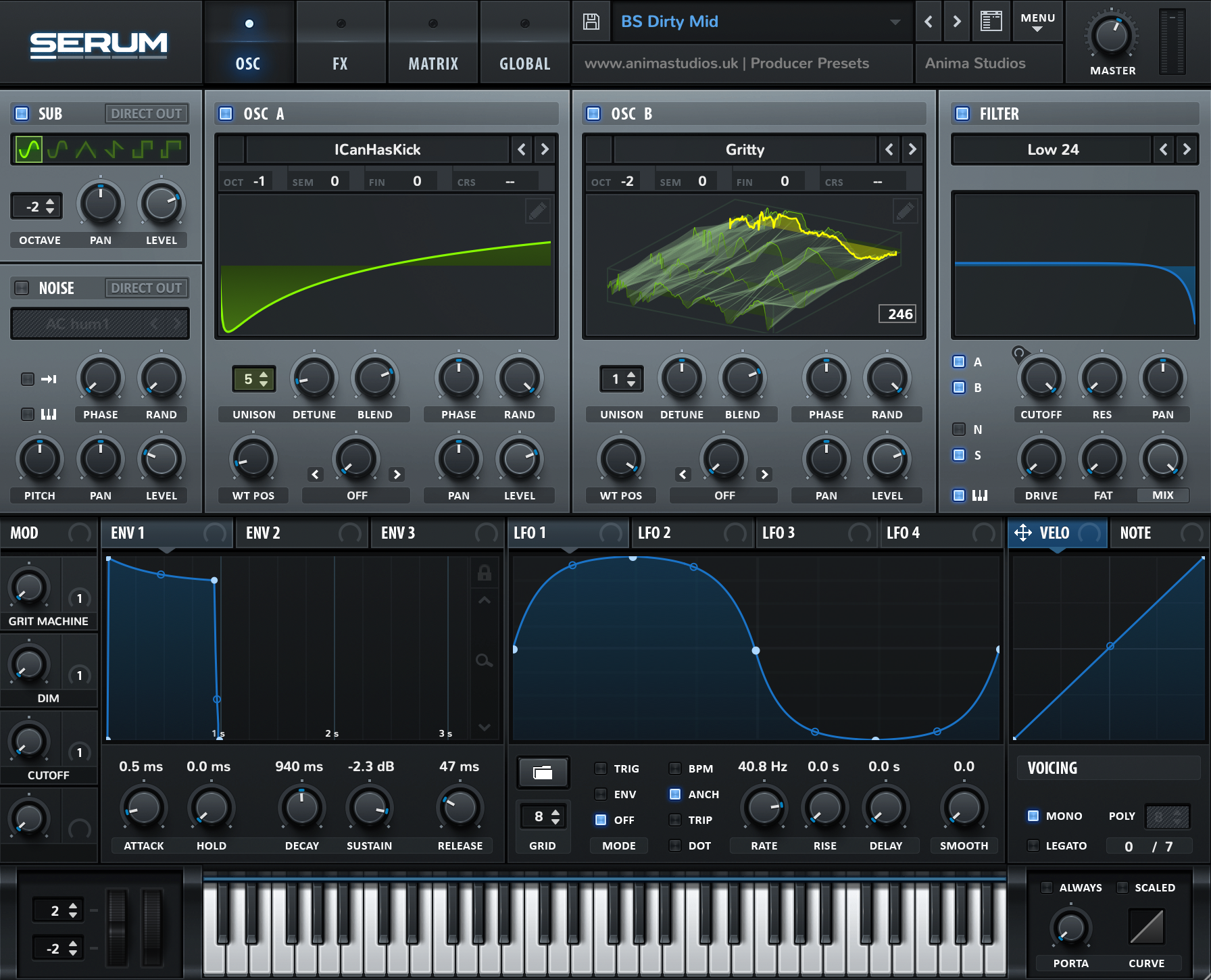The image size is (1211, 980).
Task: Change OSC A unison voices stepper
Action: 255,379
